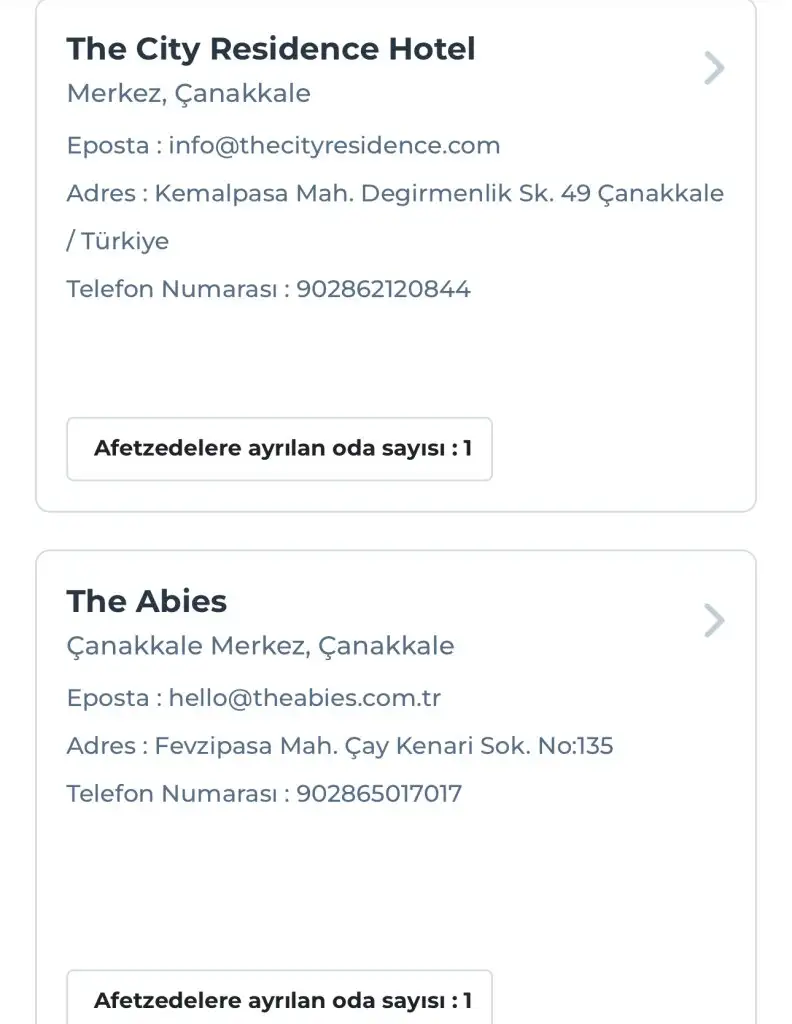Click the 'Merkez, Çanakkale' location under City Residence

[x=188, y=94]
